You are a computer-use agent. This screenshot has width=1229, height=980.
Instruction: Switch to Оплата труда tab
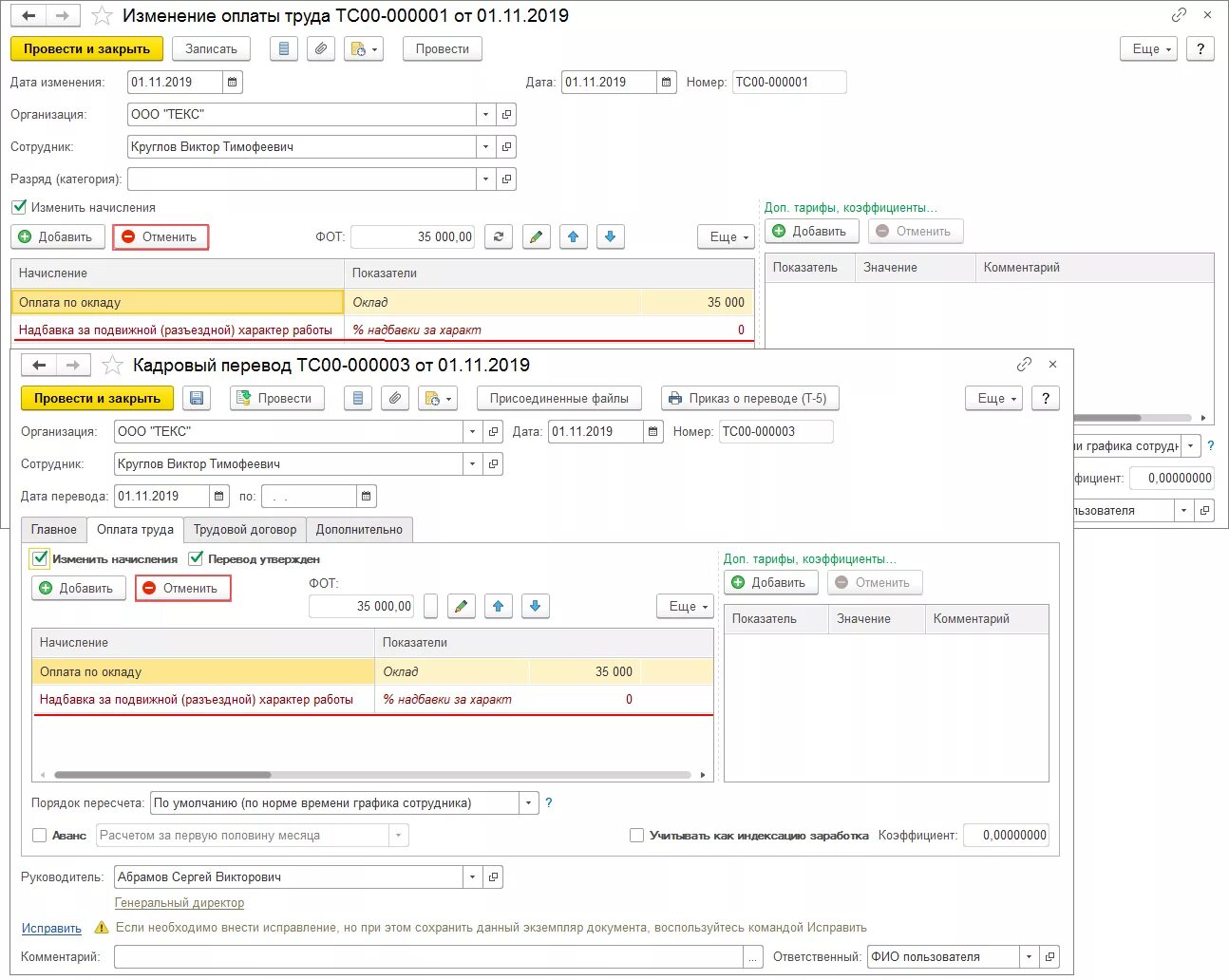click(x=135, y=530)
